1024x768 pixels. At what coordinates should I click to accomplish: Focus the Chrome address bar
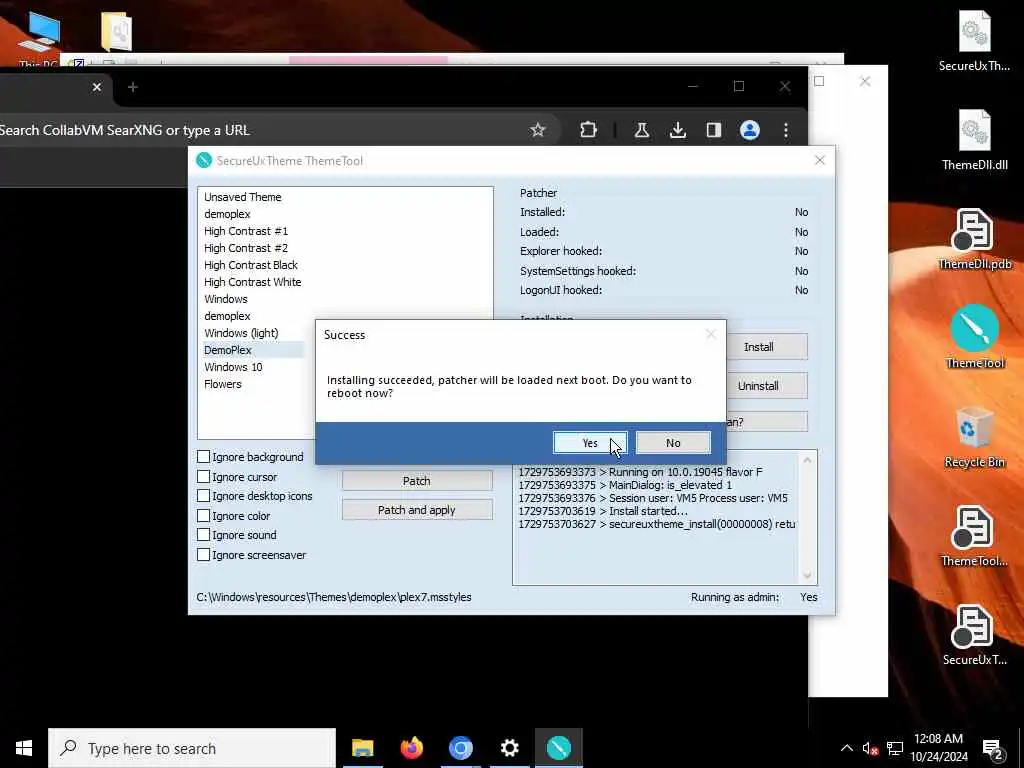coord(261,130)
